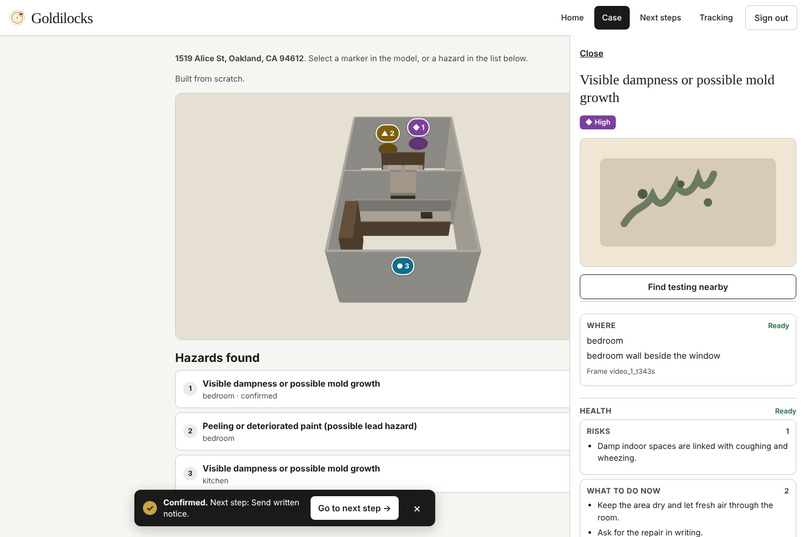Click the High severity badge
This screenshot has height=537, width=806.
[x=598, y=122]
